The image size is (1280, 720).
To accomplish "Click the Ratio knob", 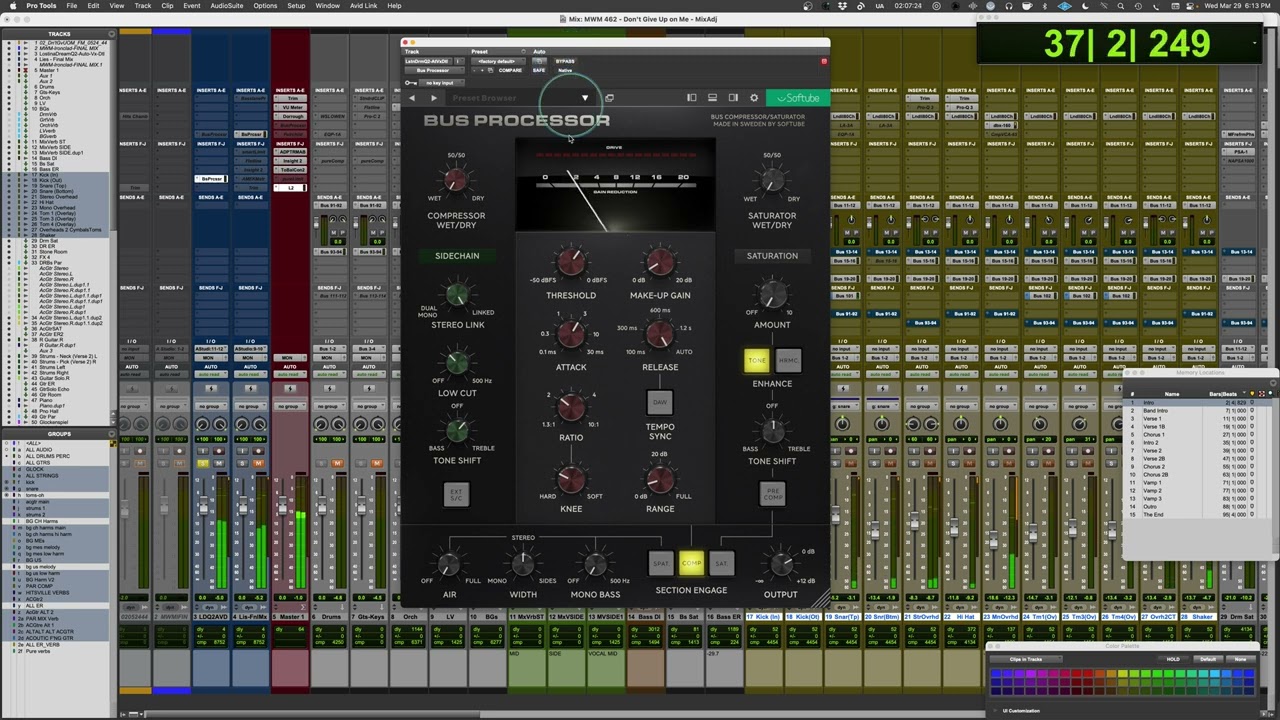I will click(571, 406).
